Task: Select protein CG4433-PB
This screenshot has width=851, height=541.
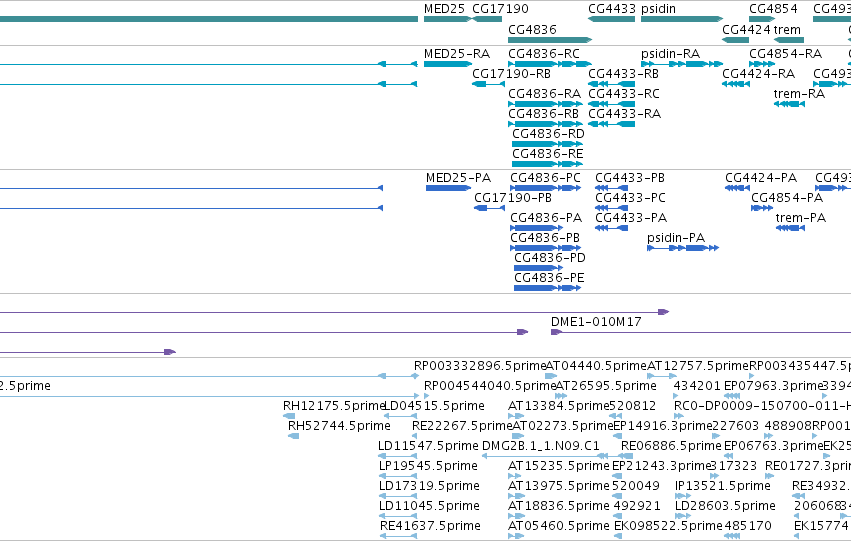Action: point(612,188)
